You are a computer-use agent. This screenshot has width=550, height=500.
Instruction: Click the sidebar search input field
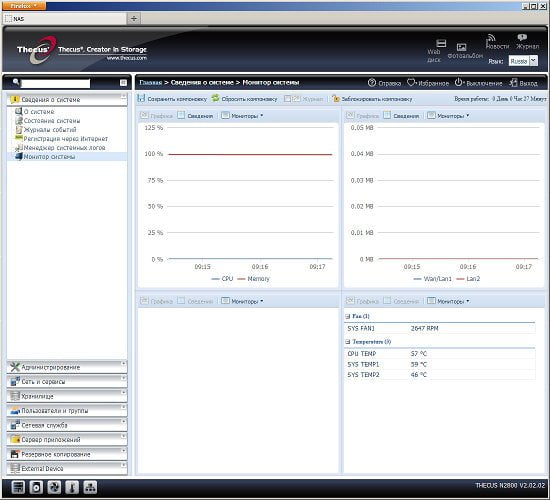pos(55,83)
